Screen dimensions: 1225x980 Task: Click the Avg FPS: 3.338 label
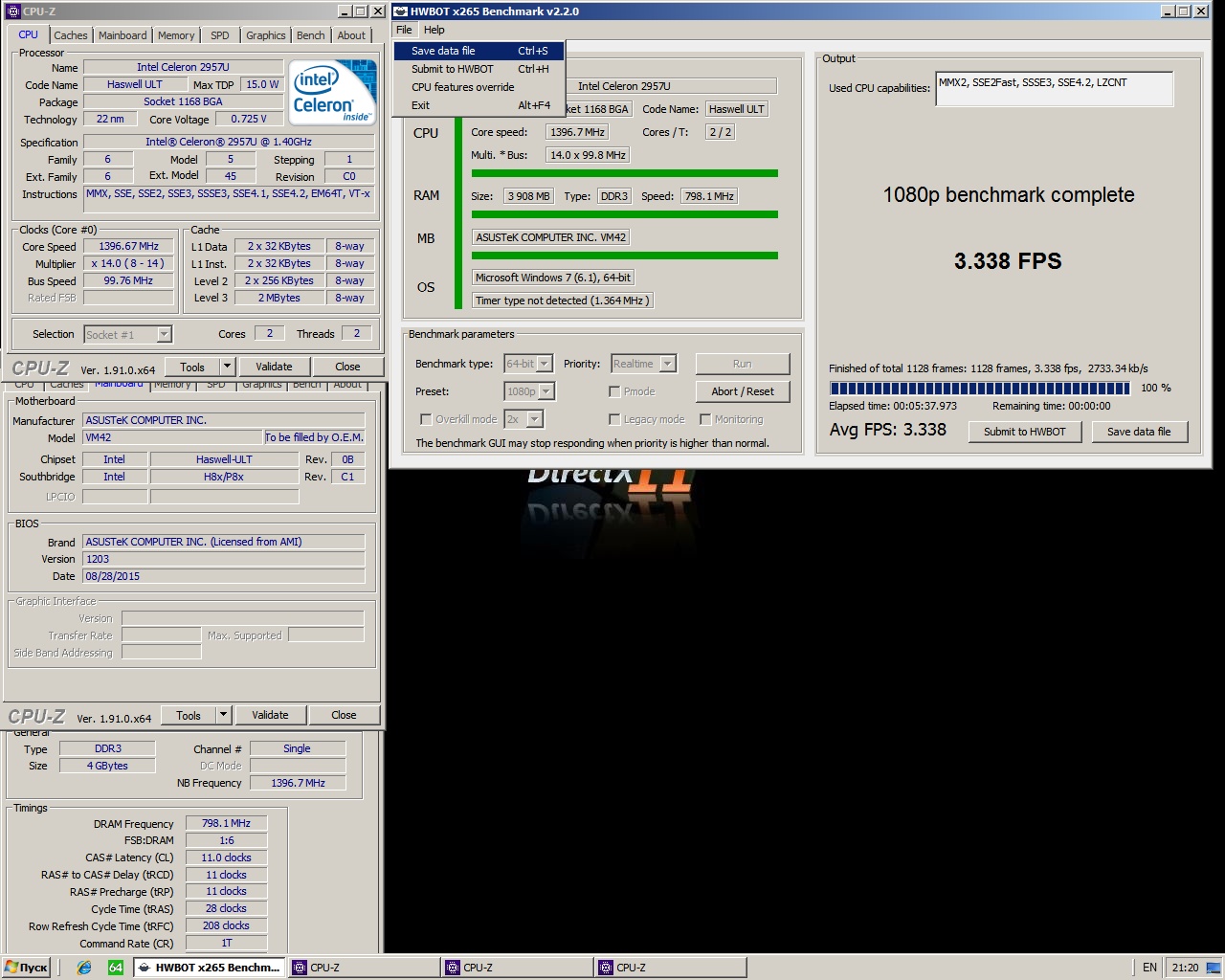pyautogui.click(x=887, y=430)
